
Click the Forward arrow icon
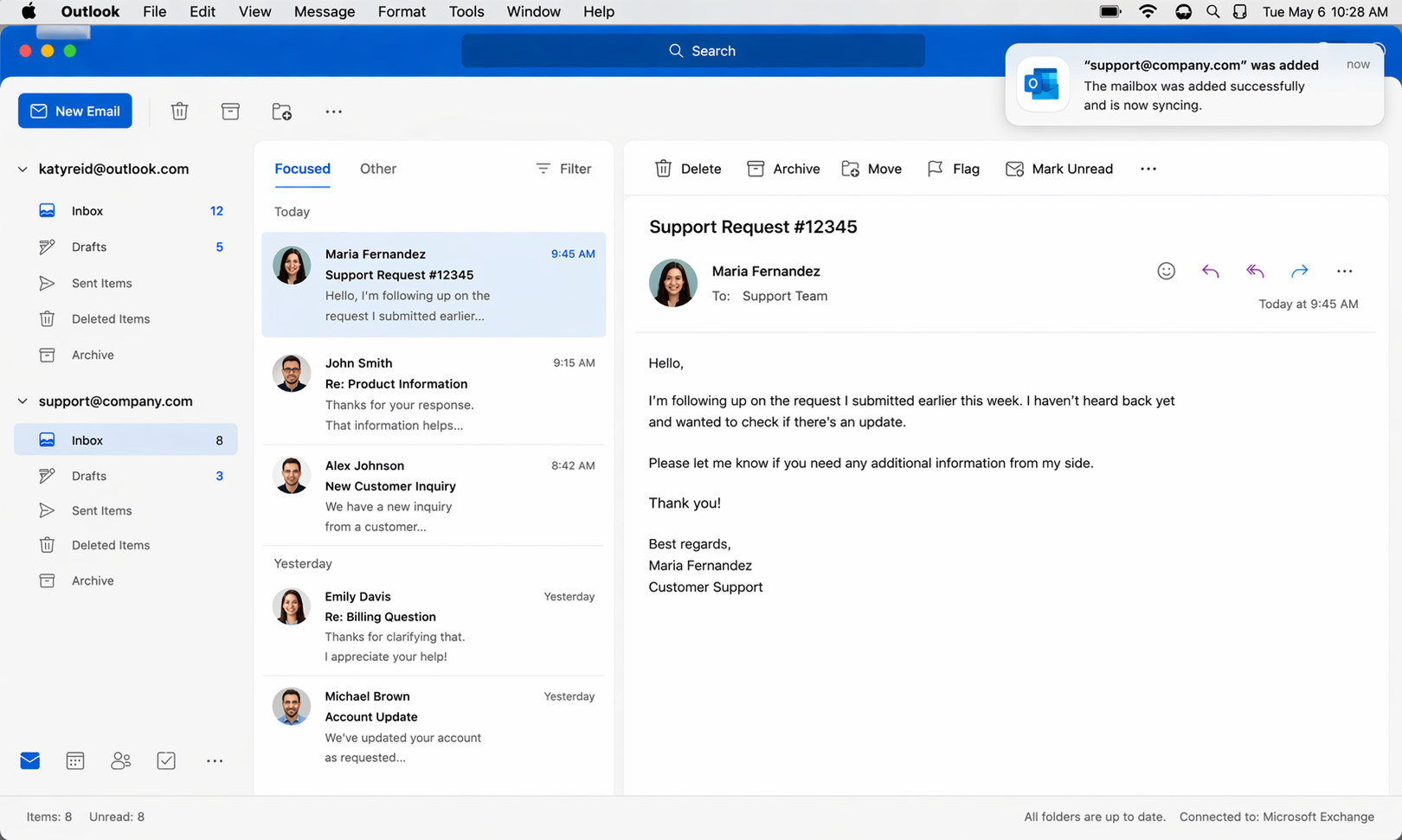[1299, 272]
